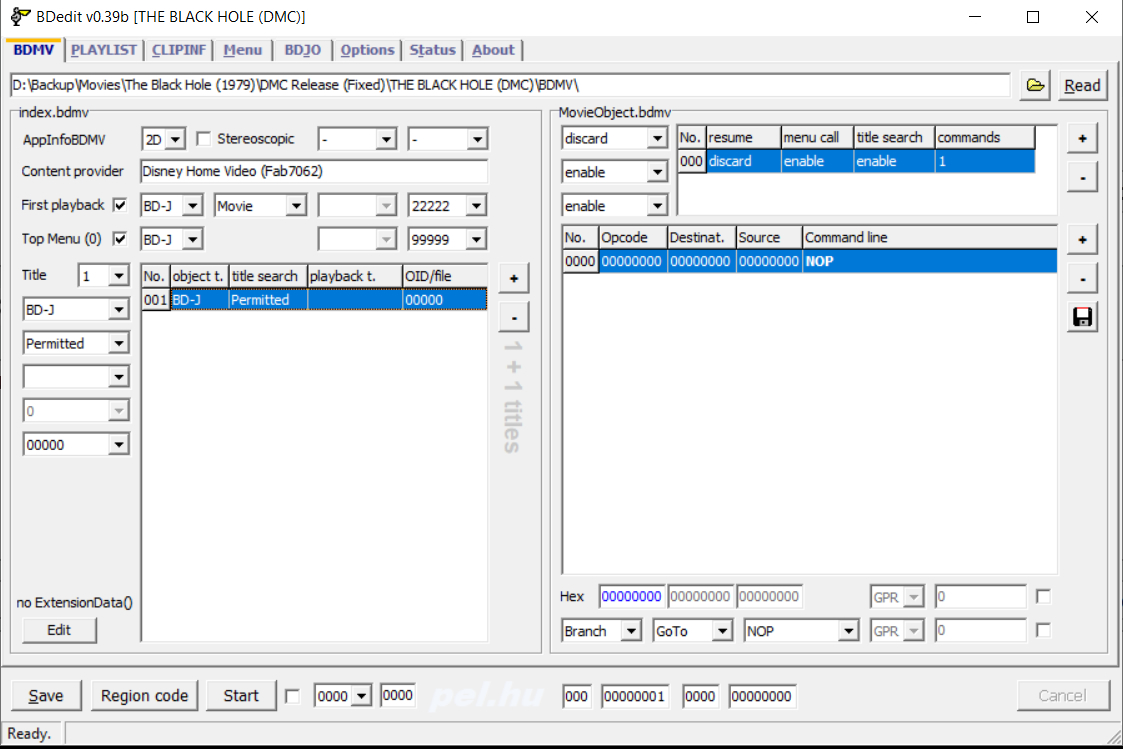Remove movie object with top minus button
Viewport: 1123px width, 749px height.
click(x=1081, y=177)
